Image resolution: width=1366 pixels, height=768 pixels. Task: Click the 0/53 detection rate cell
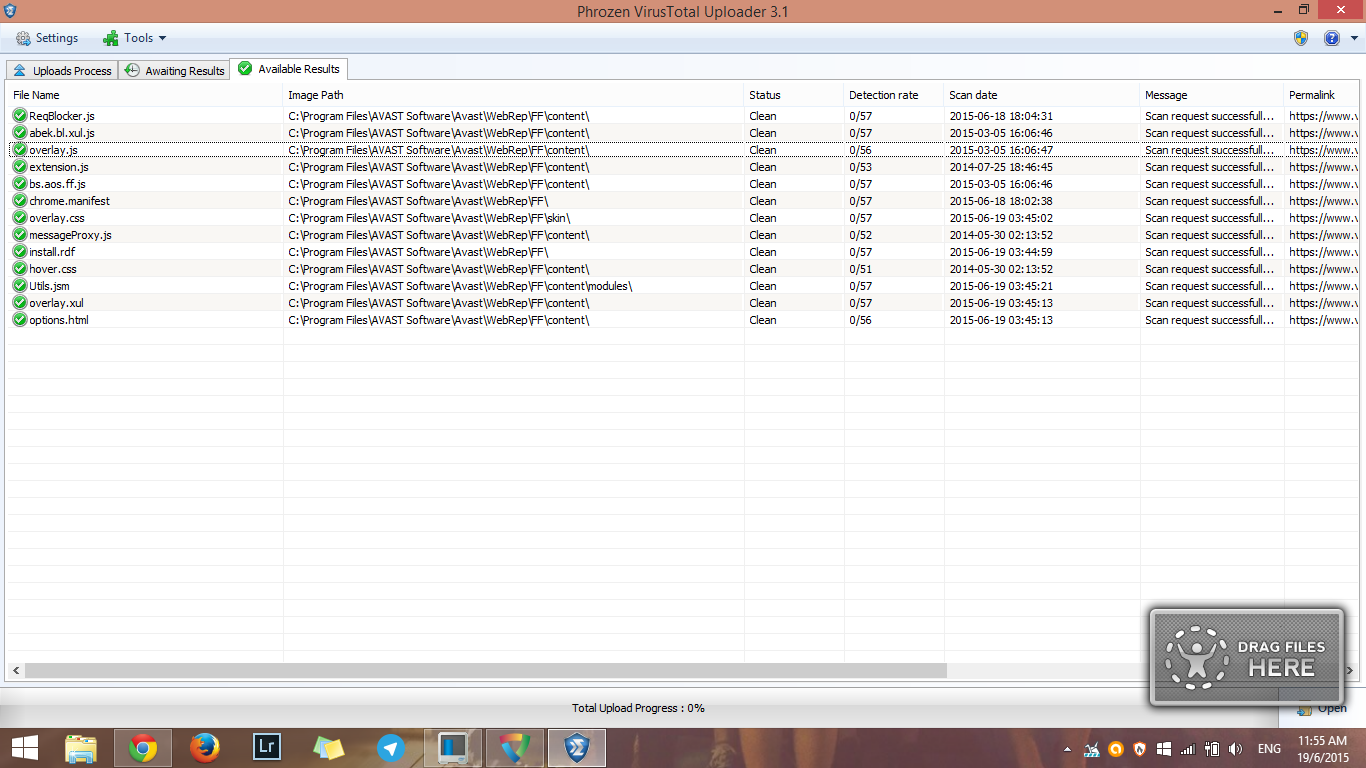tap(861, 167)
